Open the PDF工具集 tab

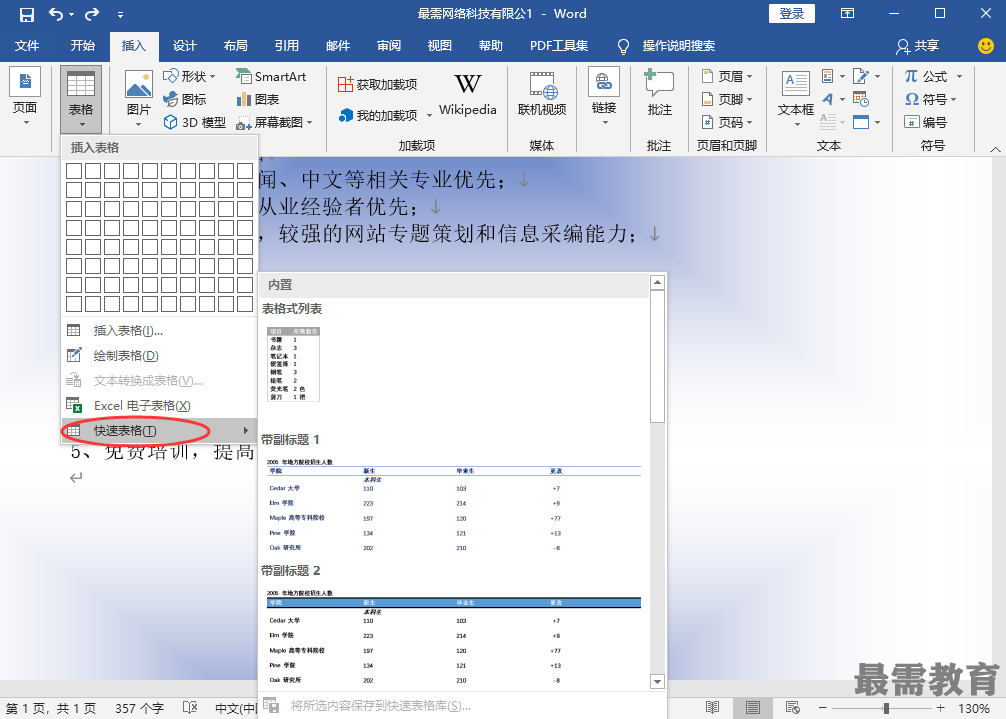(x=559, y=46)
